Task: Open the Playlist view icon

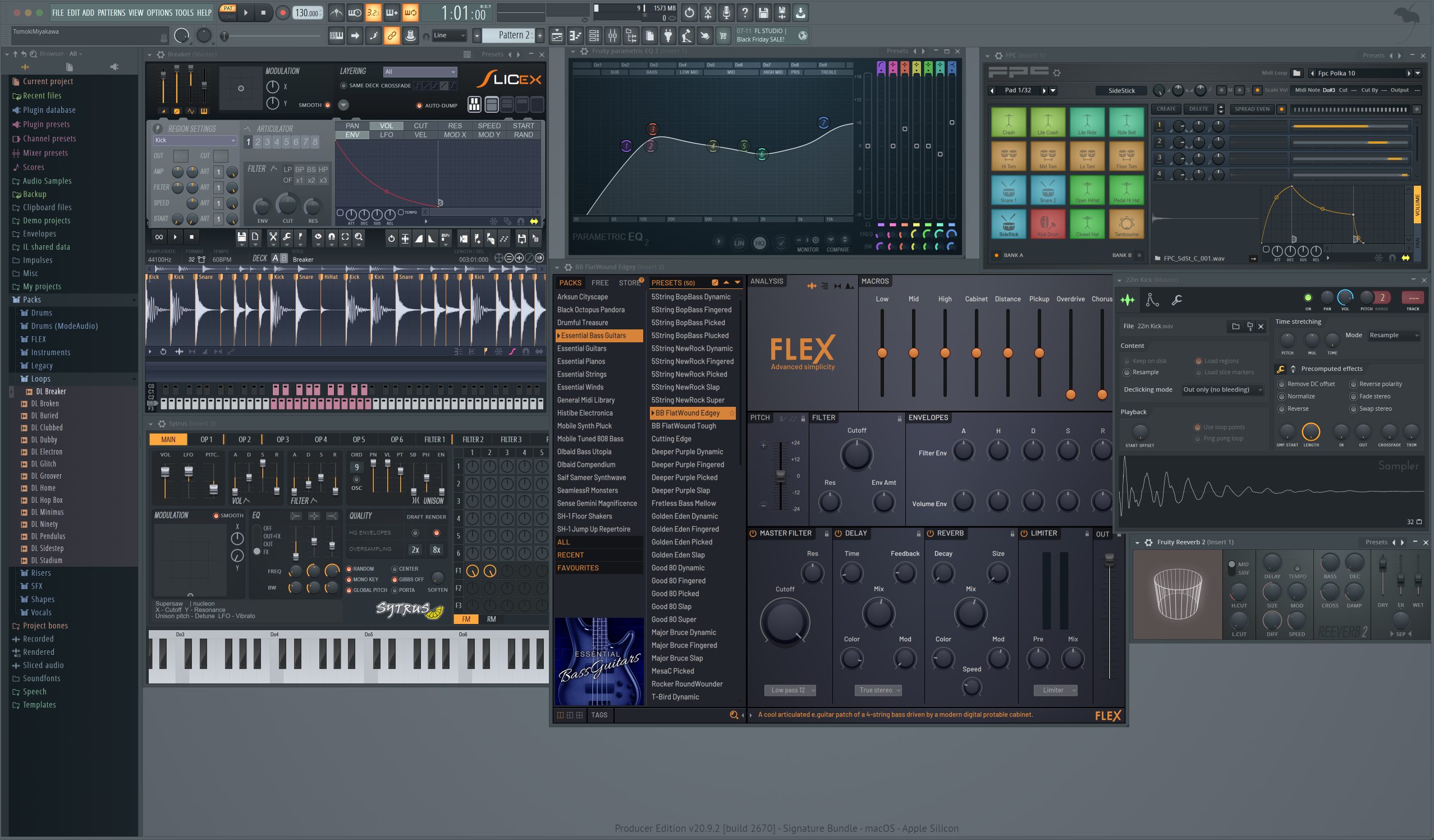Action: (x=557, y=36)
